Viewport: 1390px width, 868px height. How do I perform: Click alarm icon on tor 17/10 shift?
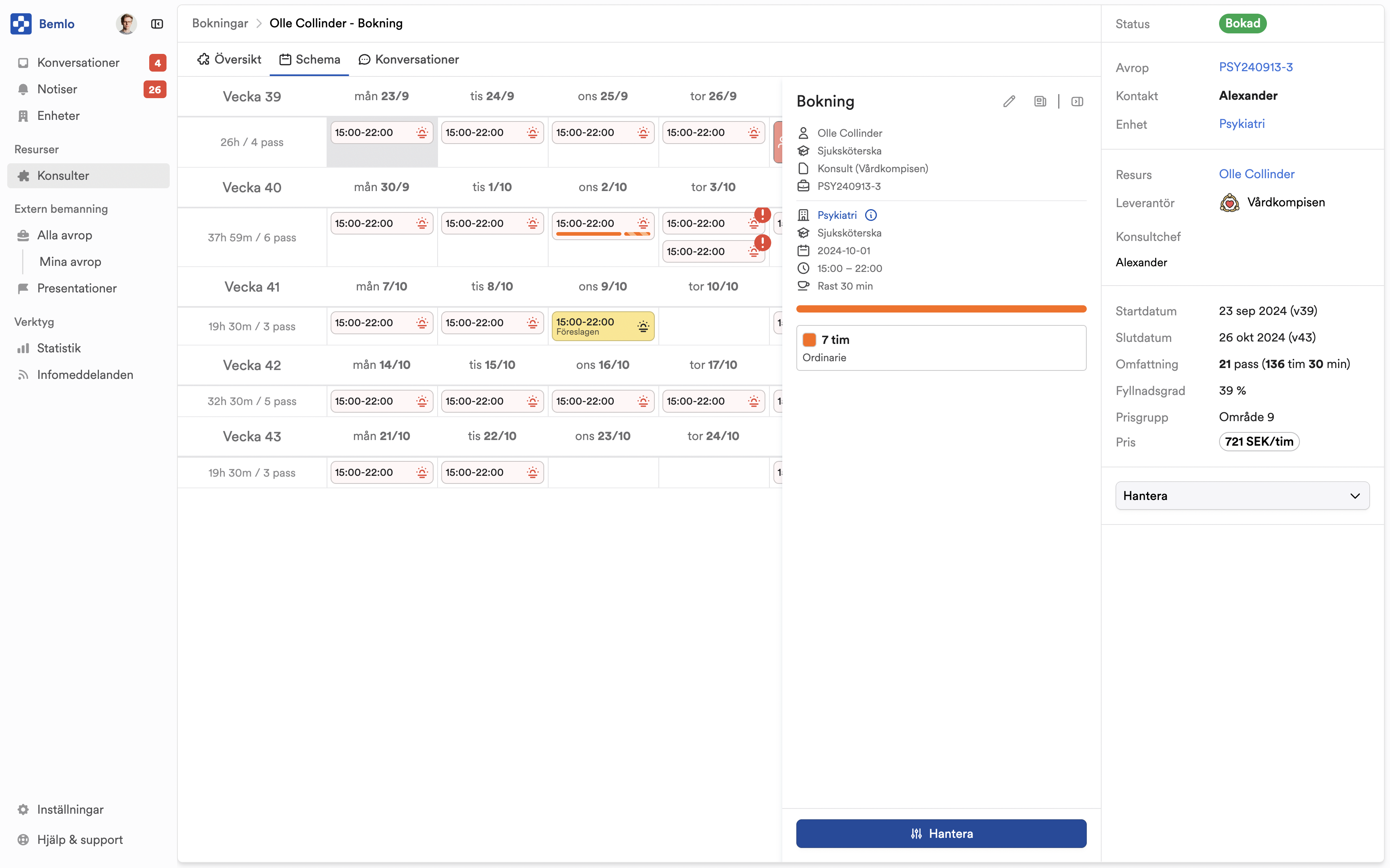pos(754,401)
